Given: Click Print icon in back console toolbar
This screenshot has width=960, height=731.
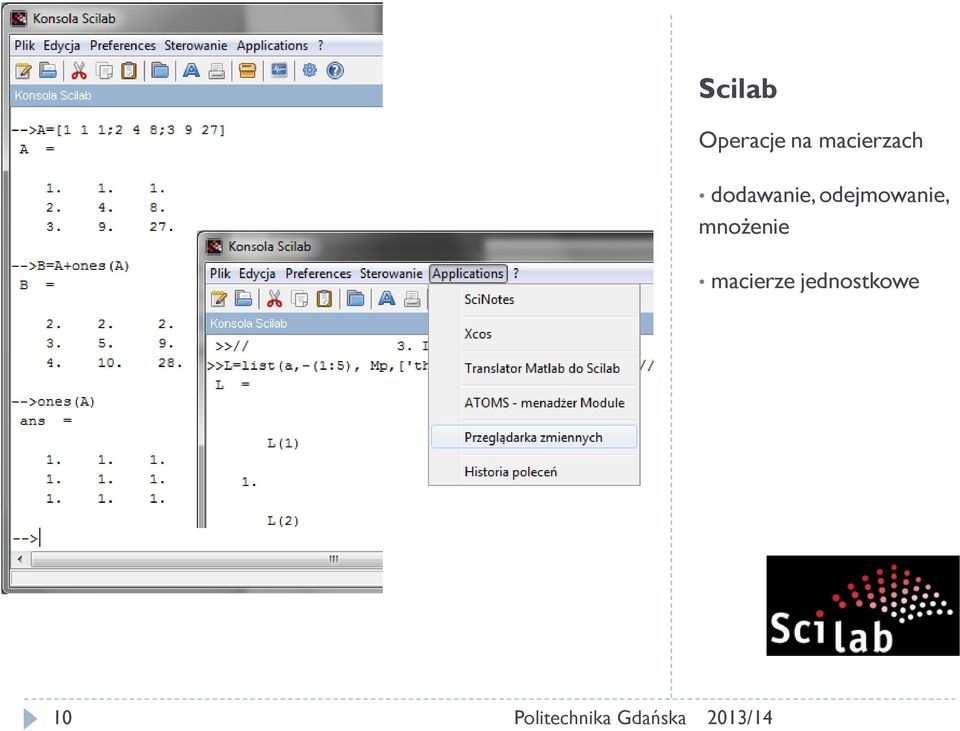Looking at the screenshot, I should click(x=216, y=71).
